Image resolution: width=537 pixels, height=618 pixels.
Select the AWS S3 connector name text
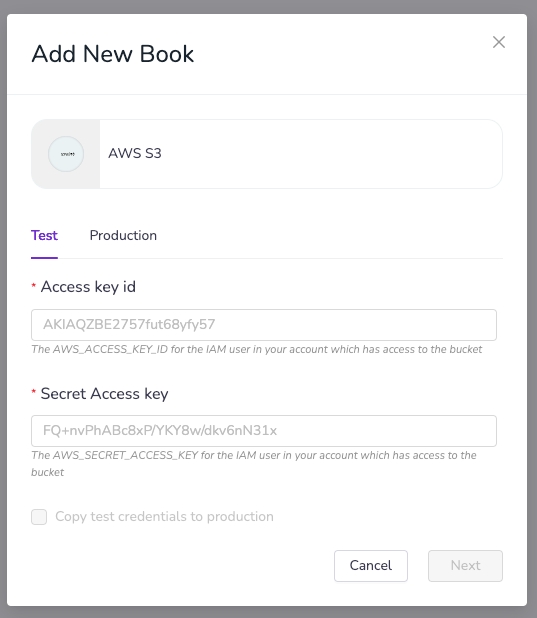pos(135,153)
